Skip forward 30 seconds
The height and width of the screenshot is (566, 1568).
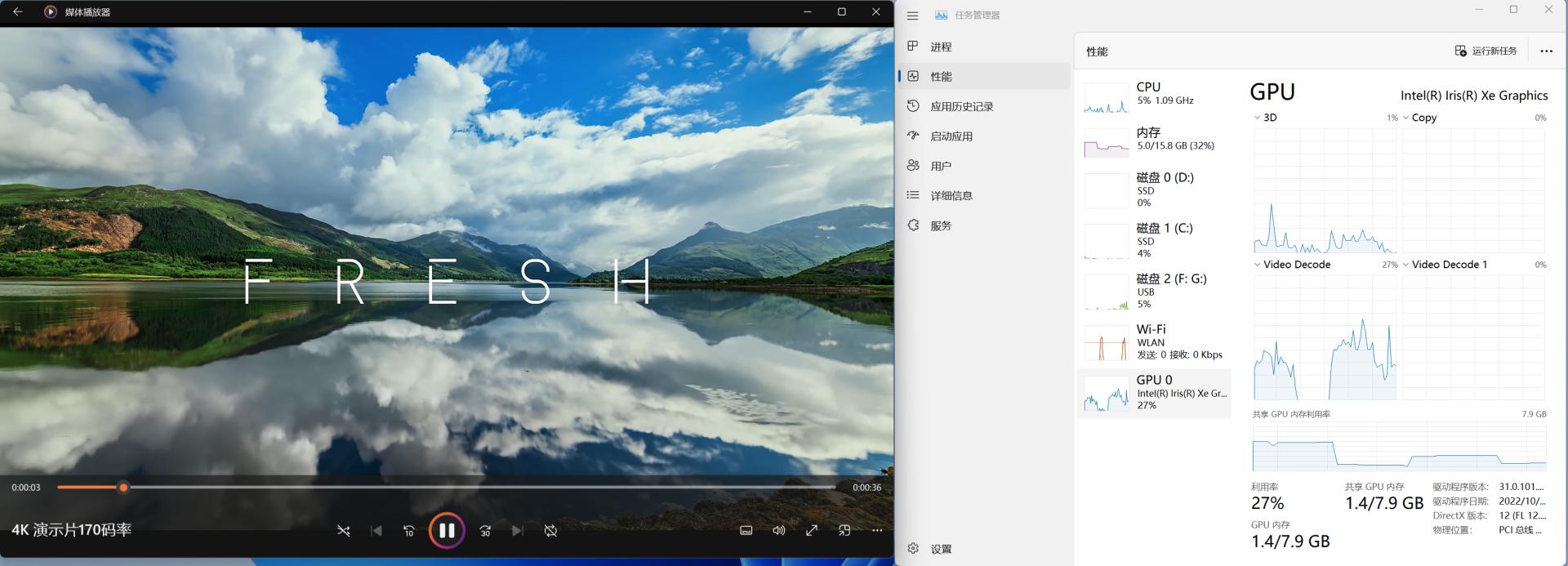485,531
